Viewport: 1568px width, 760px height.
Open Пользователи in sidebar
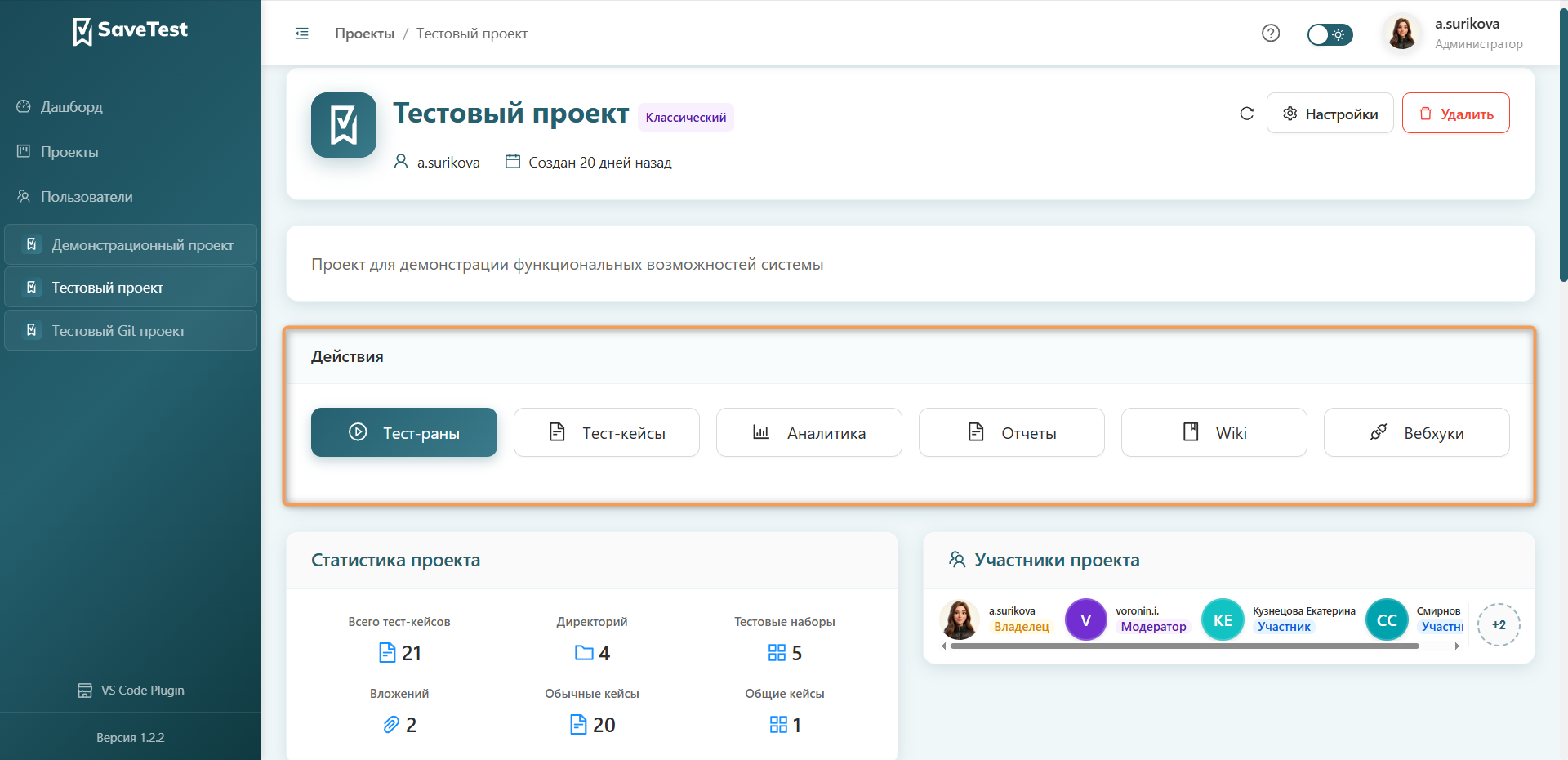tap(131, 197)
